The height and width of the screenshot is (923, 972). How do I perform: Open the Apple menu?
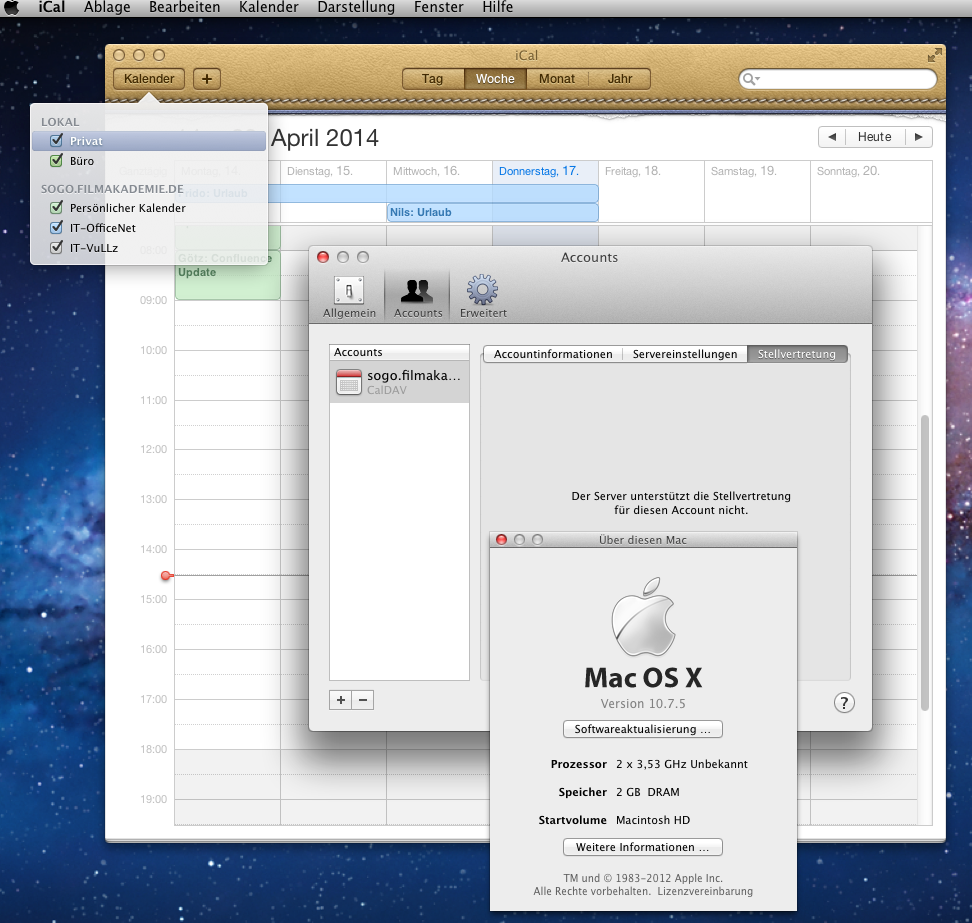(13, 8)
